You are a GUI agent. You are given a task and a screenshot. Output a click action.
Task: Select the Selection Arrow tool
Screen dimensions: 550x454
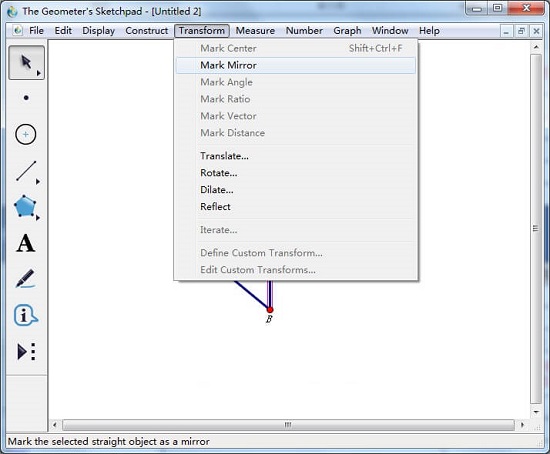(26, 62)
